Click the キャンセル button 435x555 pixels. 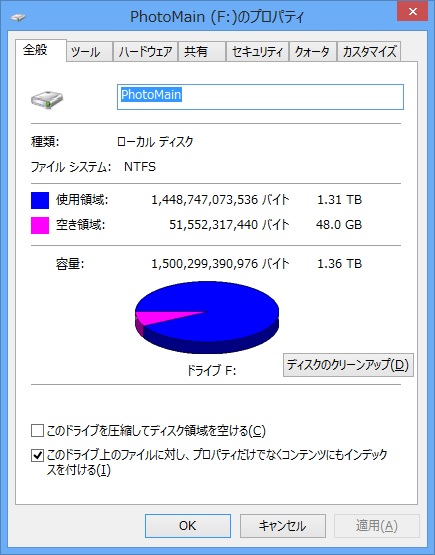283,526
